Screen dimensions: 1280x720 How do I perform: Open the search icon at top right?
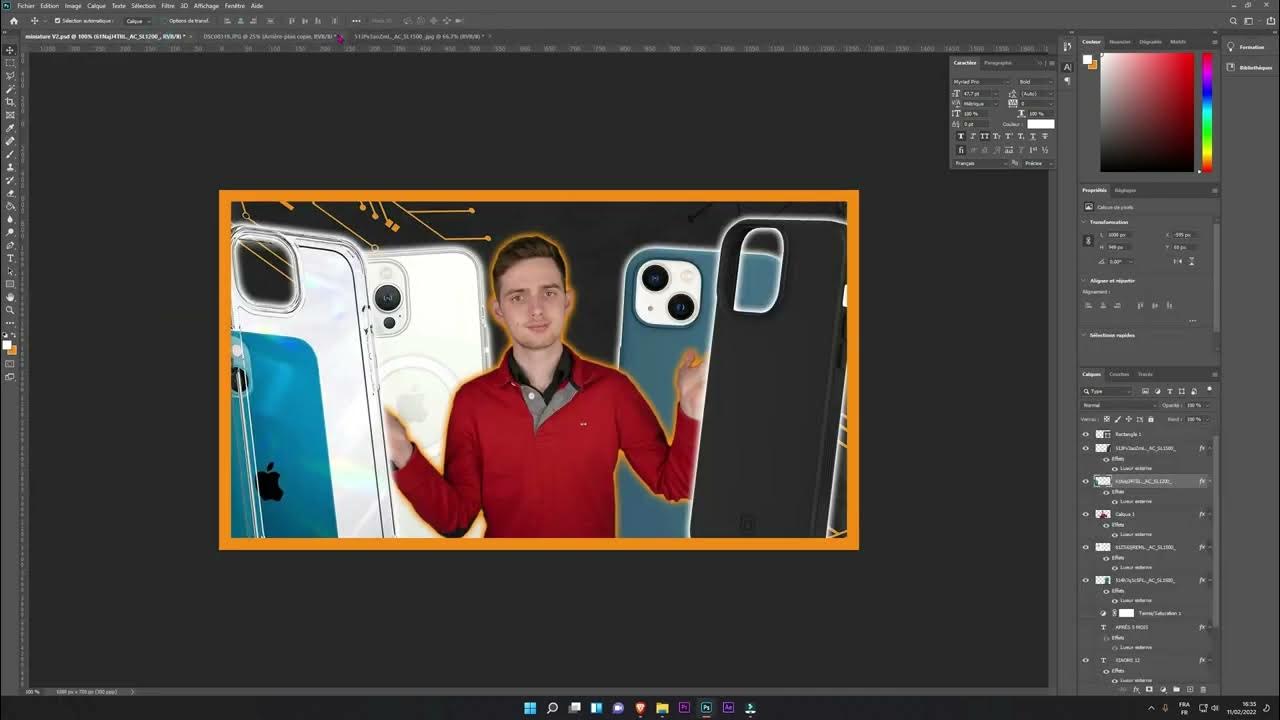[1234, 20]
